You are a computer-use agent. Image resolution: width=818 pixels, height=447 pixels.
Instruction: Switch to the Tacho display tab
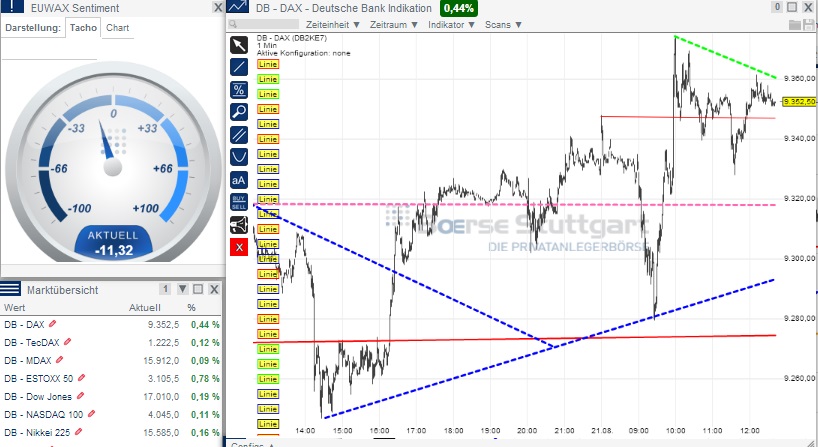(x=83, y=28)
